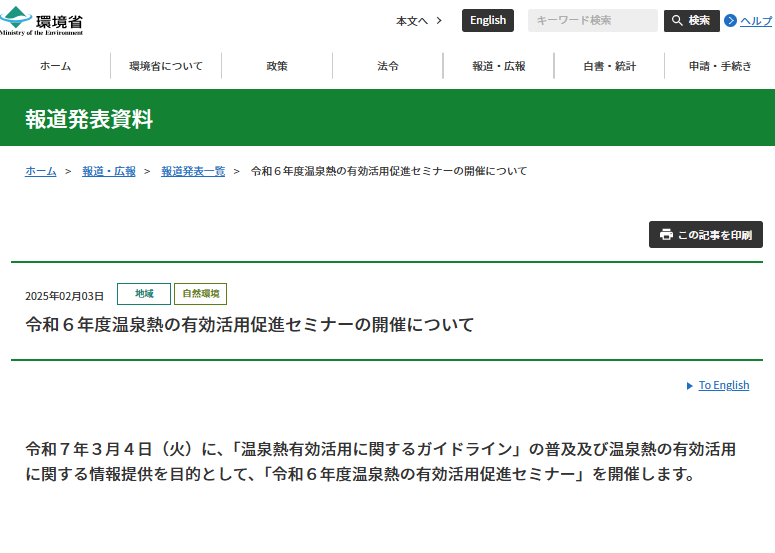Click the date 2025年02月03日
Viewport: 775px width, 553px height.
(64, 296)
